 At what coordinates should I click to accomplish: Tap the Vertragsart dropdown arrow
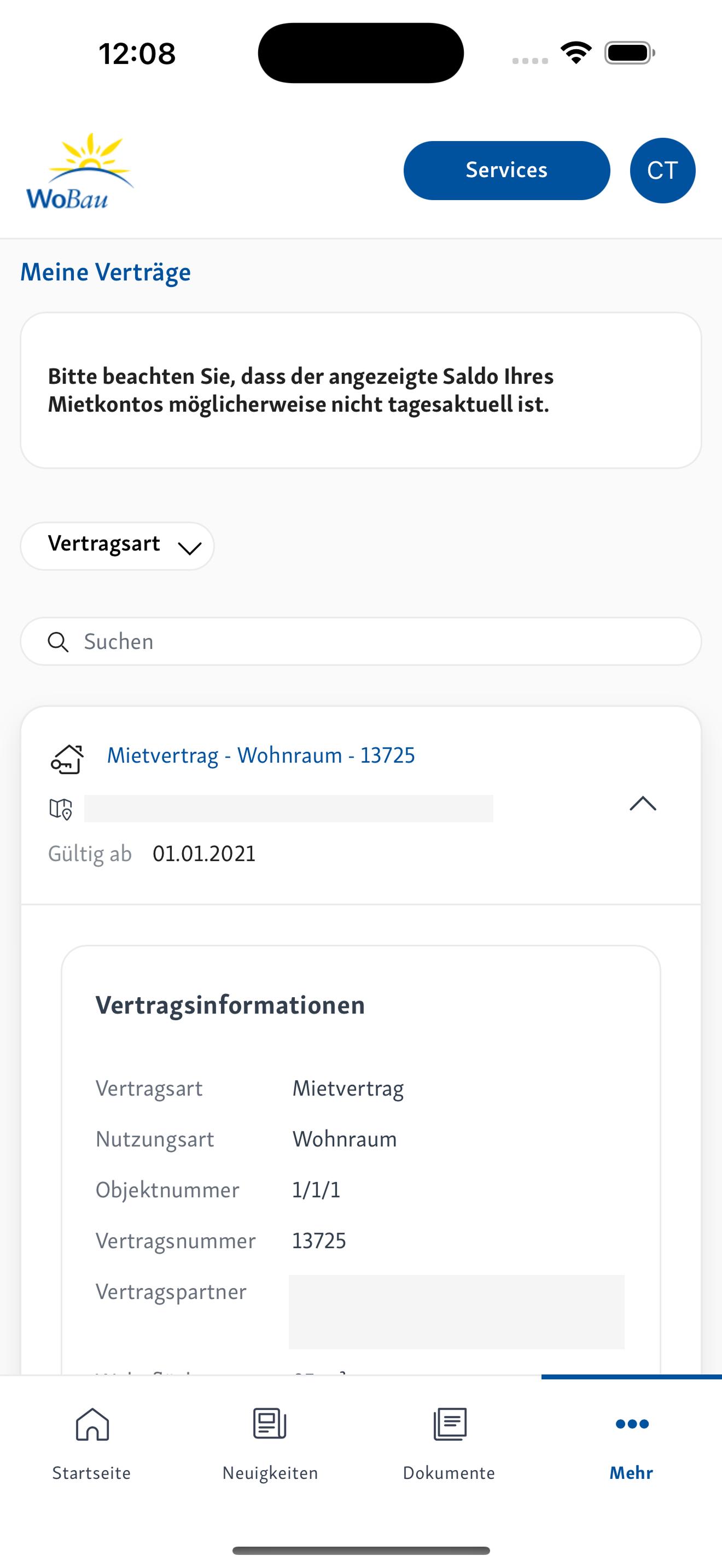189,548
